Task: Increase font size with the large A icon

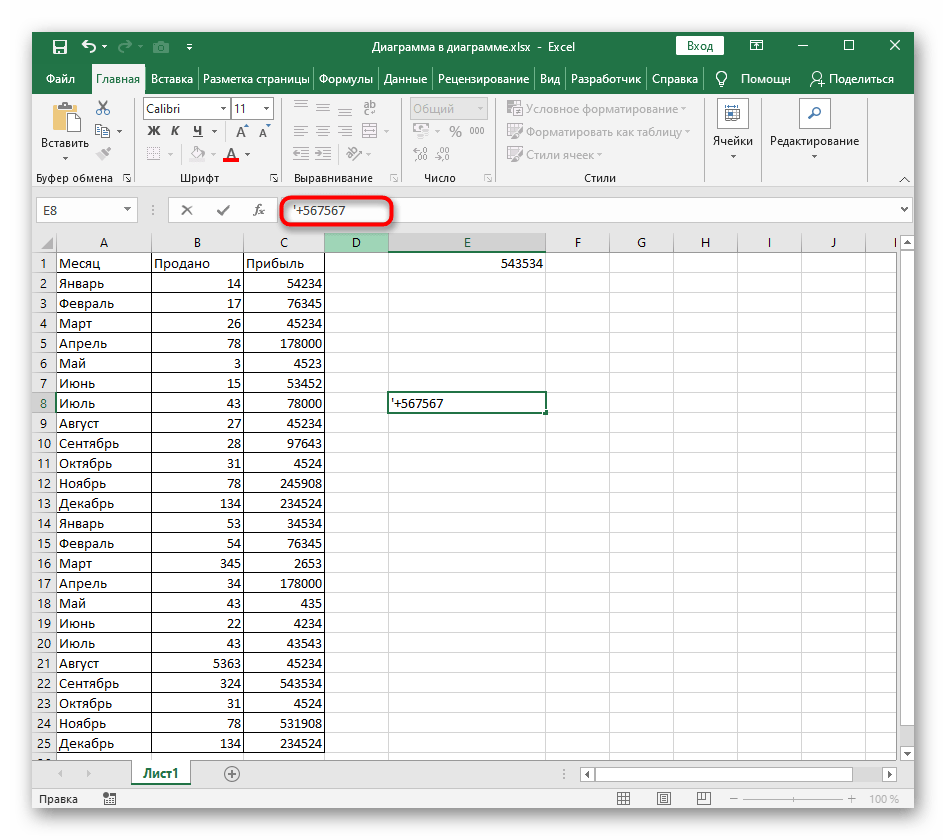Action: click(241, 131)
